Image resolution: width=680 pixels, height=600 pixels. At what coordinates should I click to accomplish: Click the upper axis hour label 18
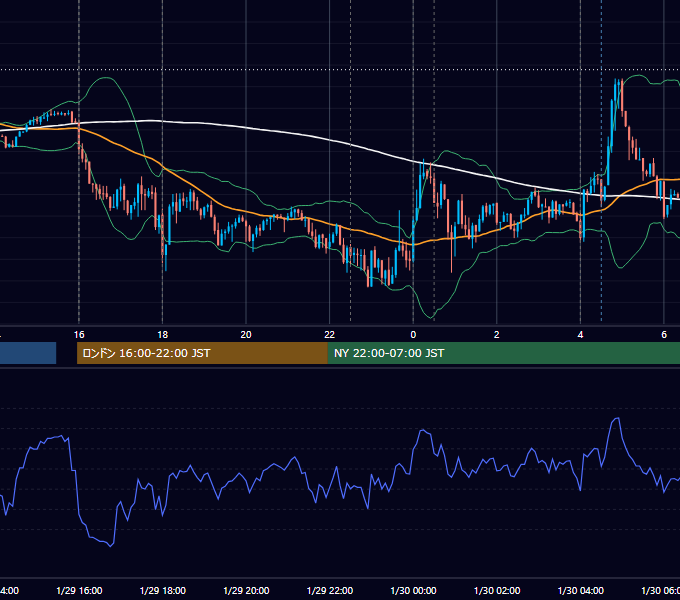163,335
